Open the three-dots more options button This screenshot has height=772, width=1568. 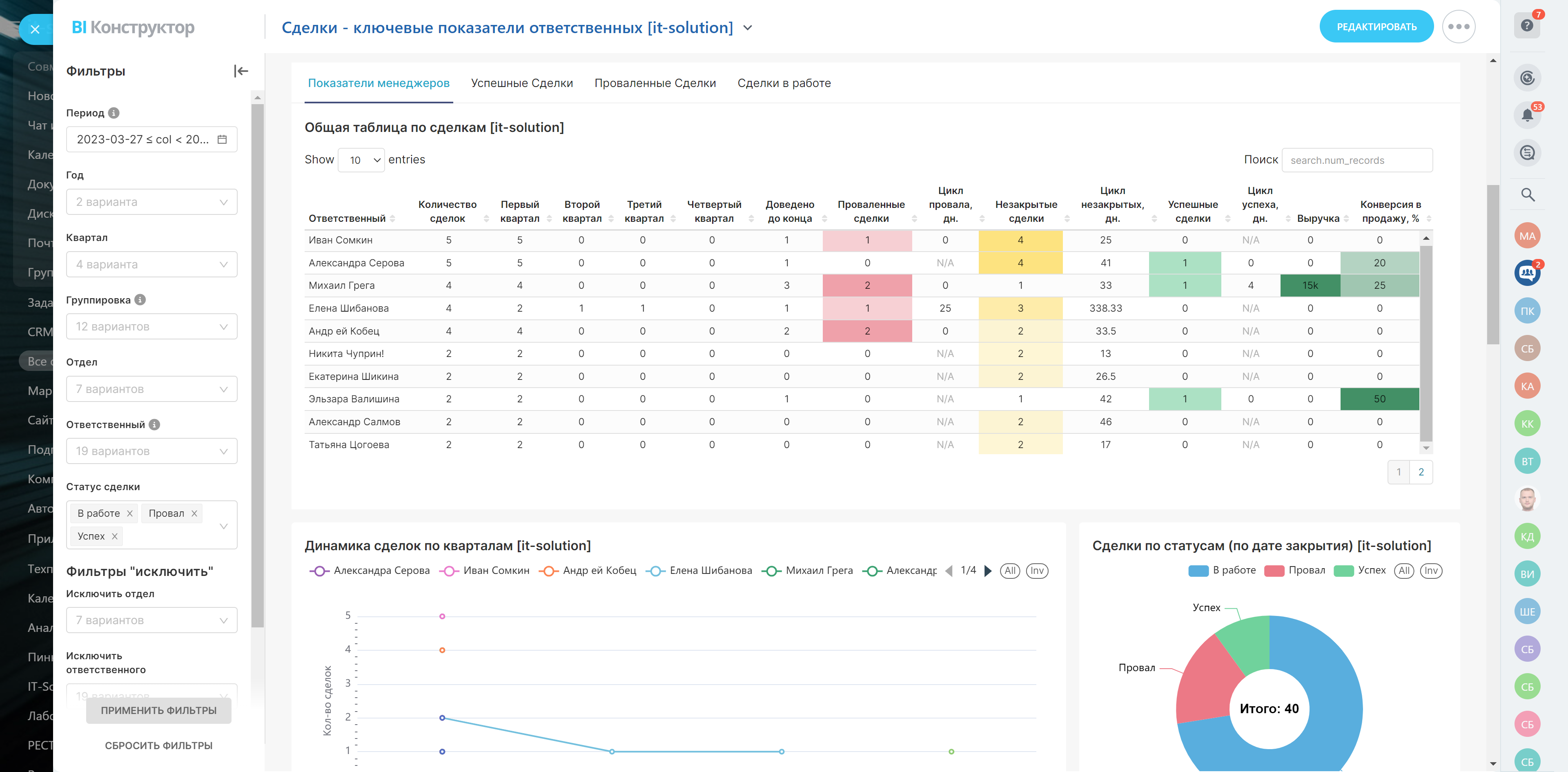1459,27
